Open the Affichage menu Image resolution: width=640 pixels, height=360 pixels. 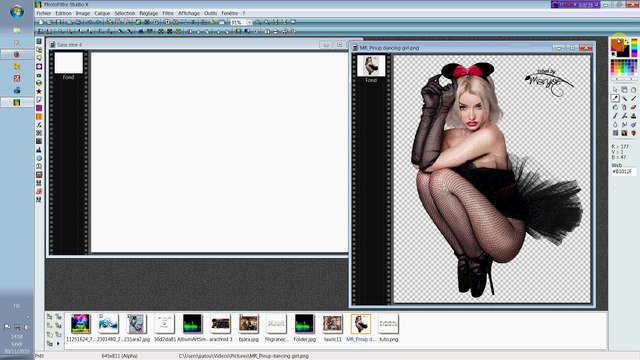tap(189, 13)
